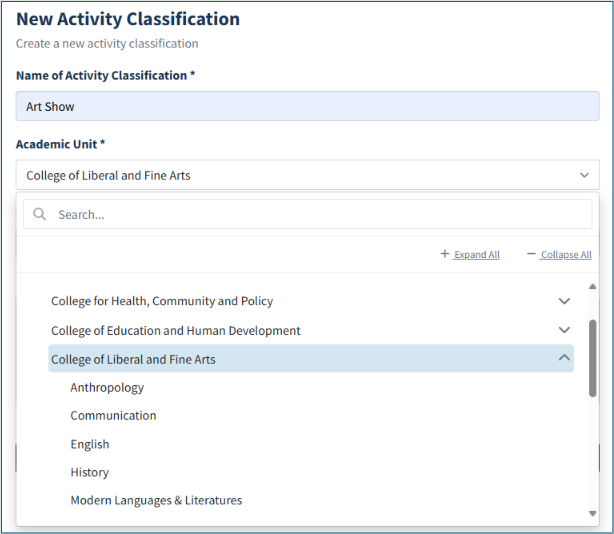Click the plus icon beside Expand All
614x534 pixels.
[x=445, y=254]
